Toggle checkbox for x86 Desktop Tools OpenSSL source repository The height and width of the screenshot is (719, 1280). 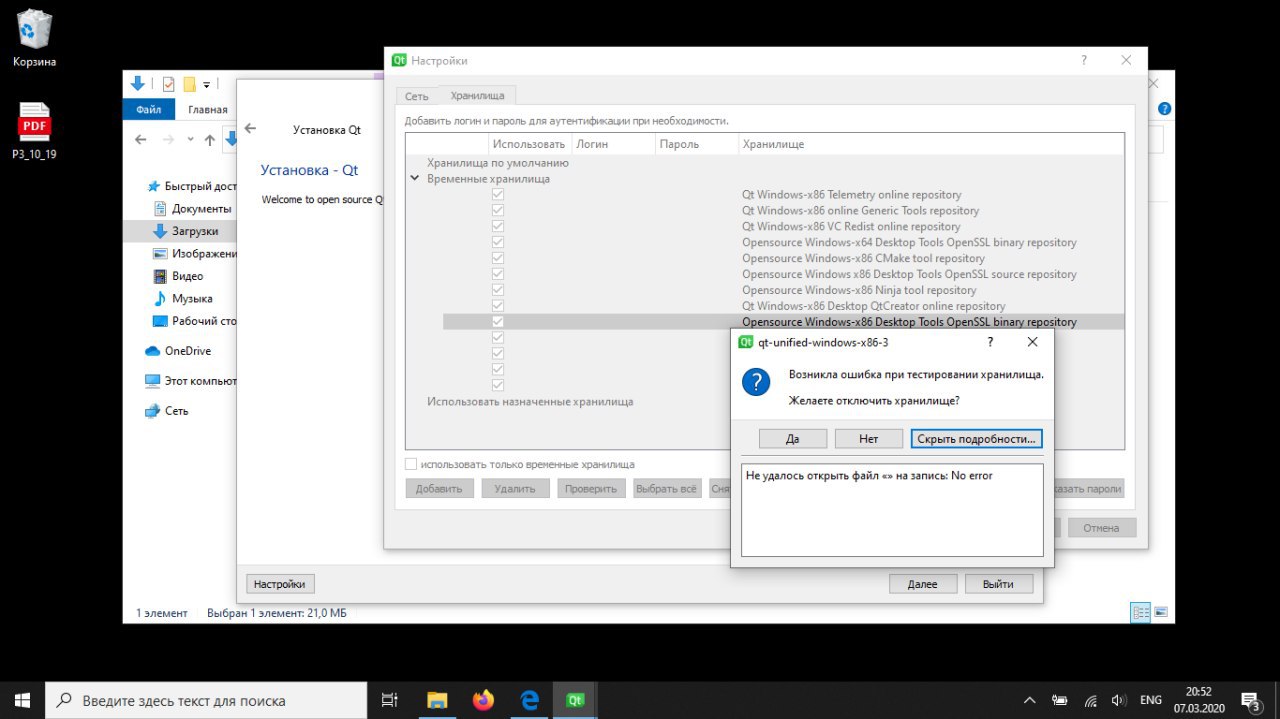pos(498,274)
